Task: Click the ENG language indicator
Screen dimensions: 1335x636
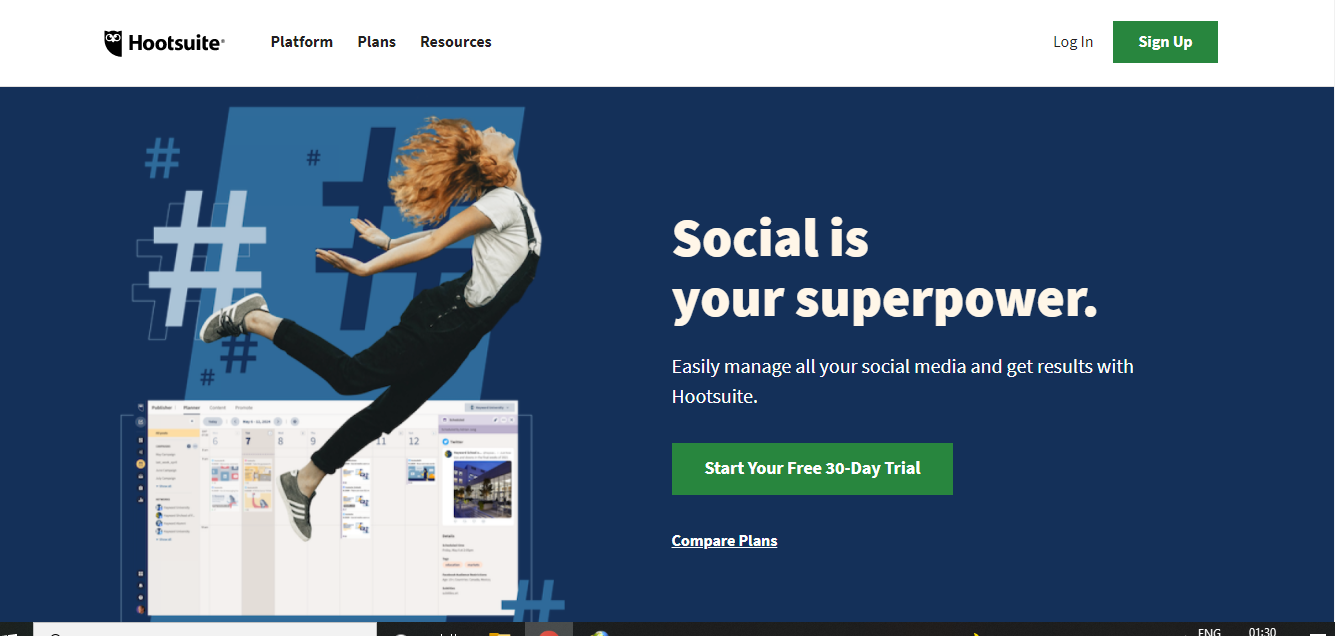Action: click(1209, 631)
